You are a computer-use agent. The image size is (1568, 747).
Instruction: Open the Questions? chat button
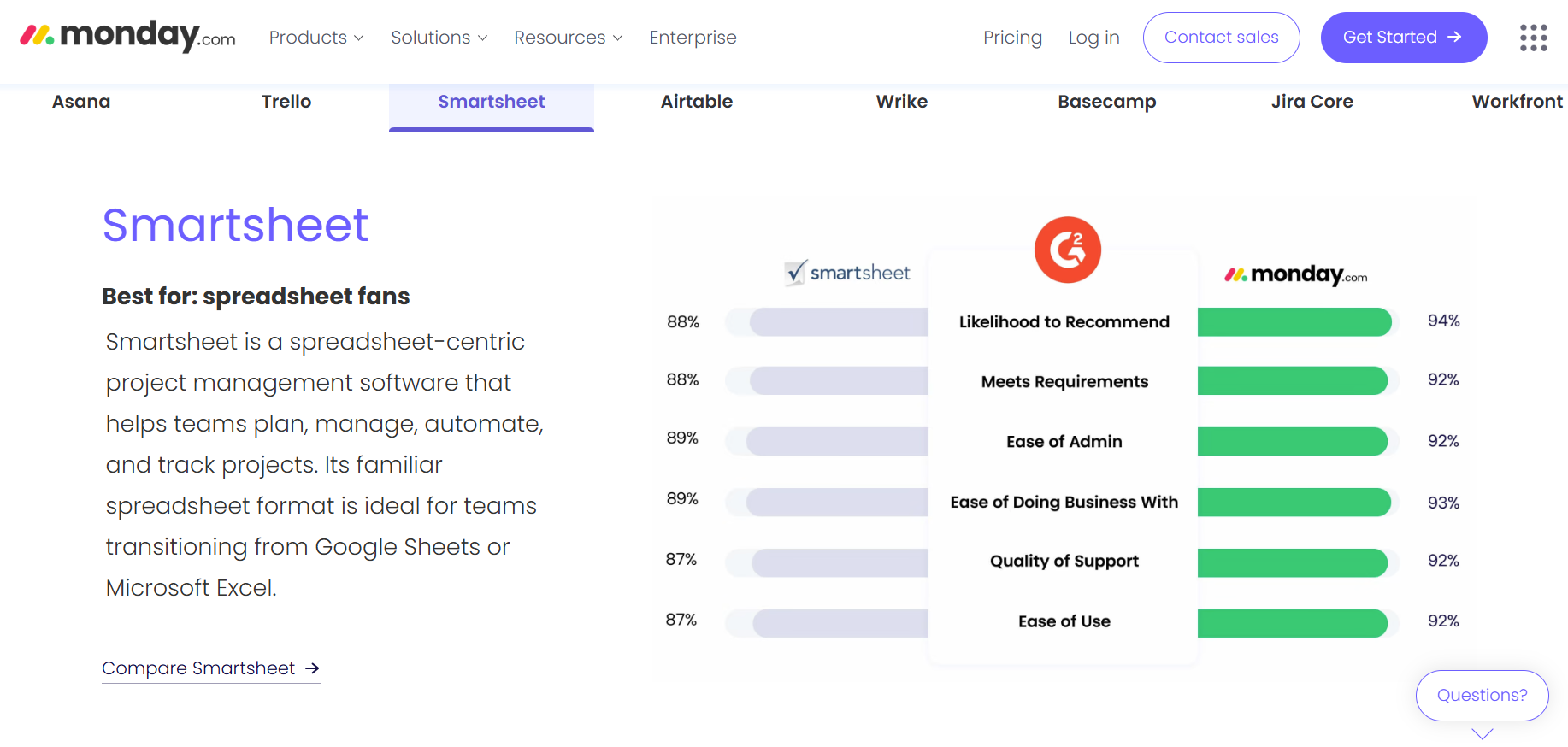click(x=1482, y=696)
